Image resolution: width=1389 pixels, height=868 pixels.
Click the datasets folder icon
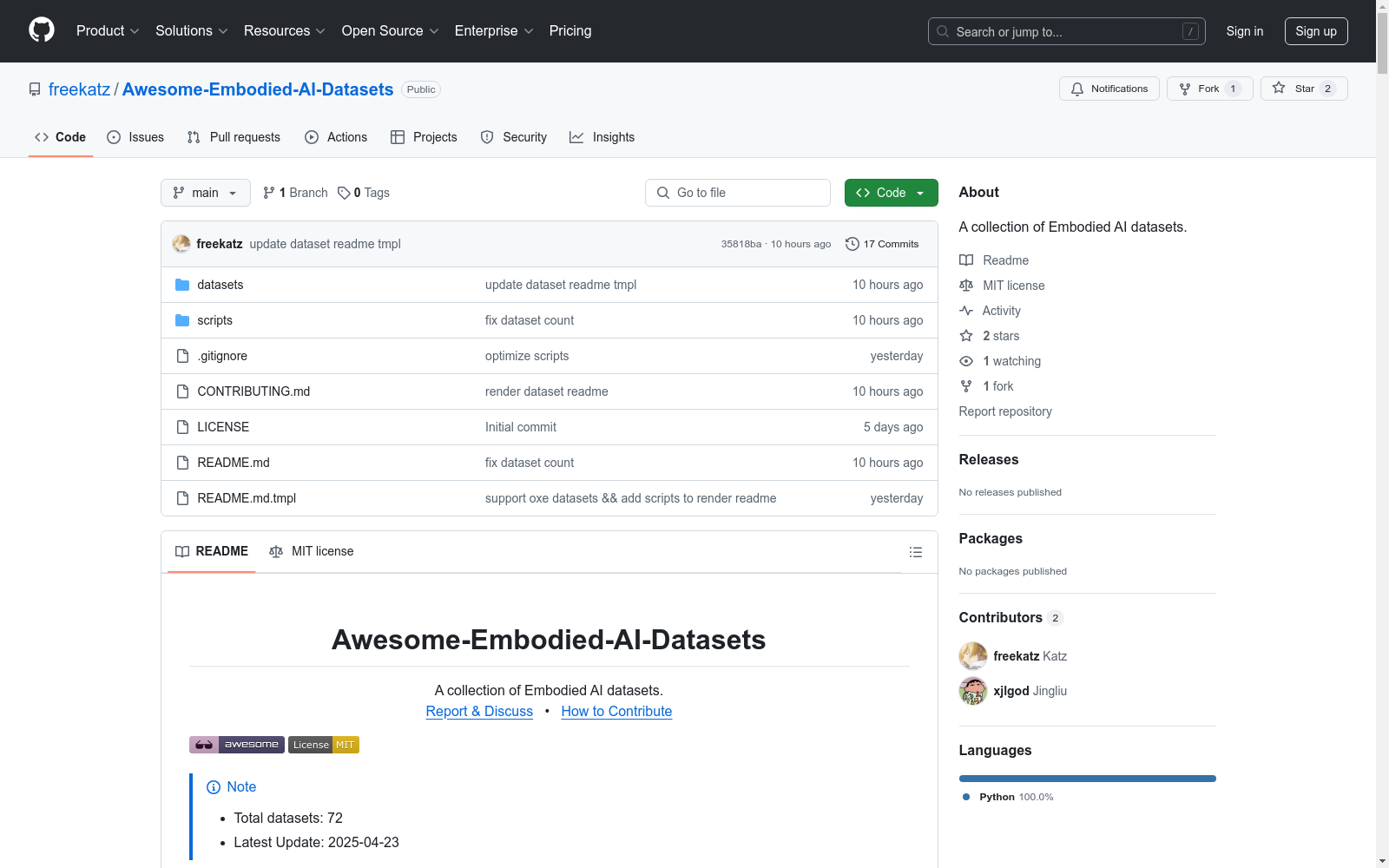click(182, 285)
